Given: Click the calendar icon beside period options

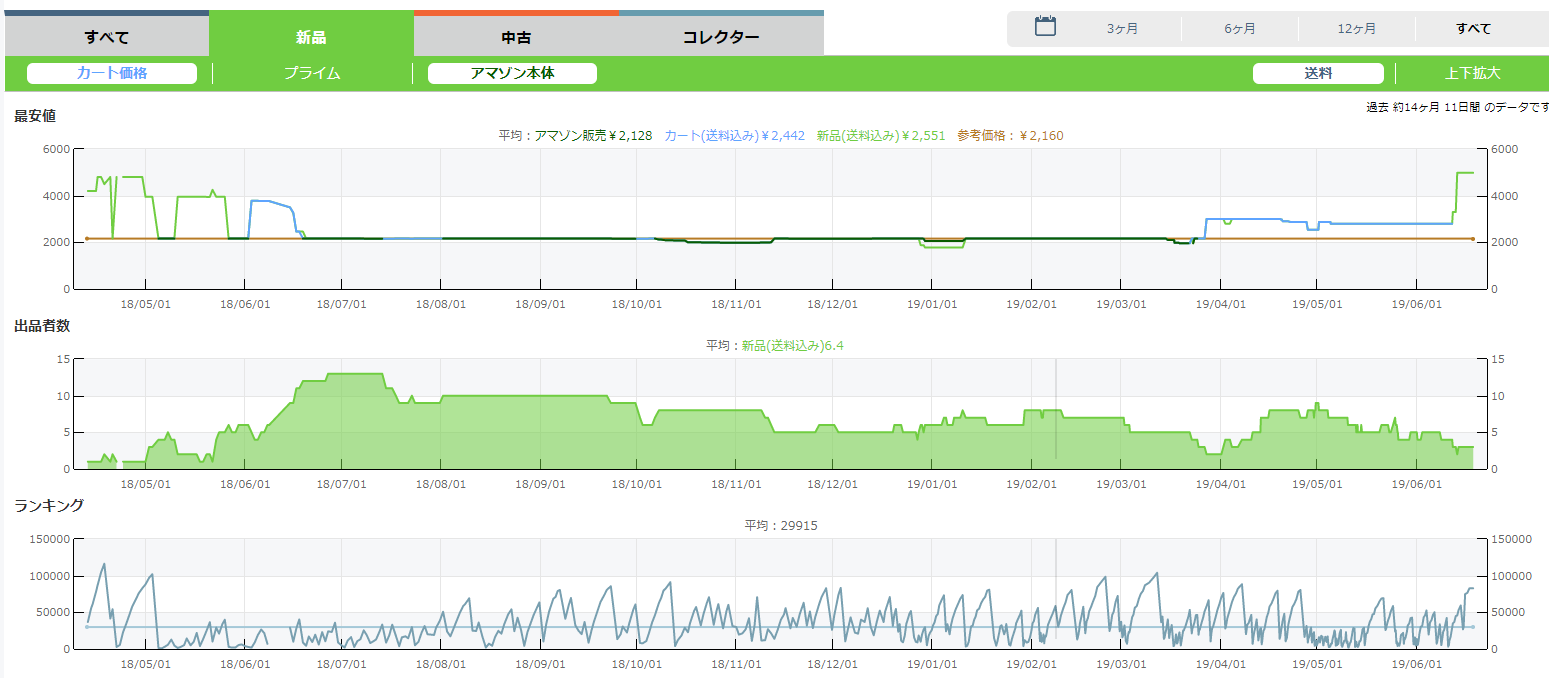Looking at the screenshot, I should [1045, 27].
